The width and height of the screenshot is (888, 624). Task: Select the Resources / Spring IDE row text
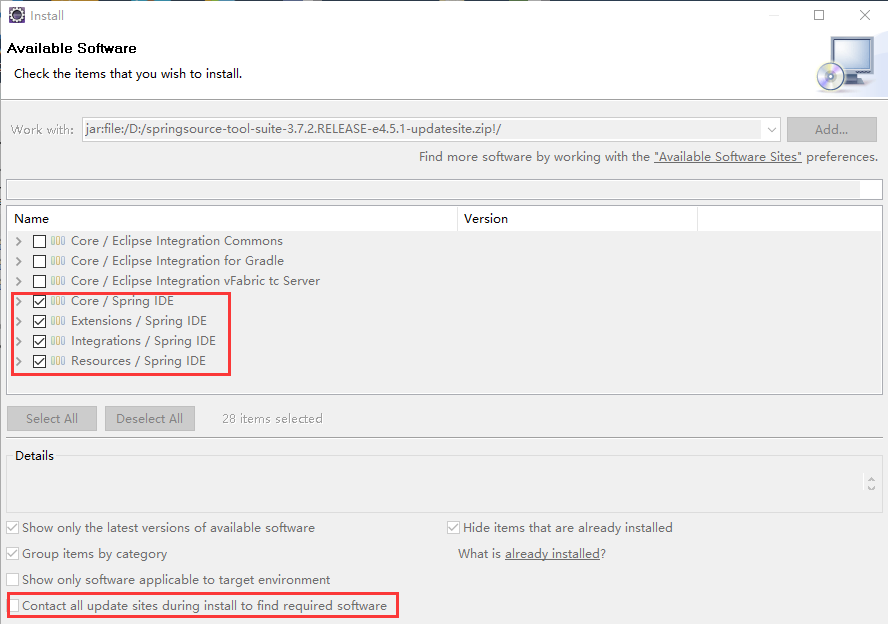[x=138, y=361]
